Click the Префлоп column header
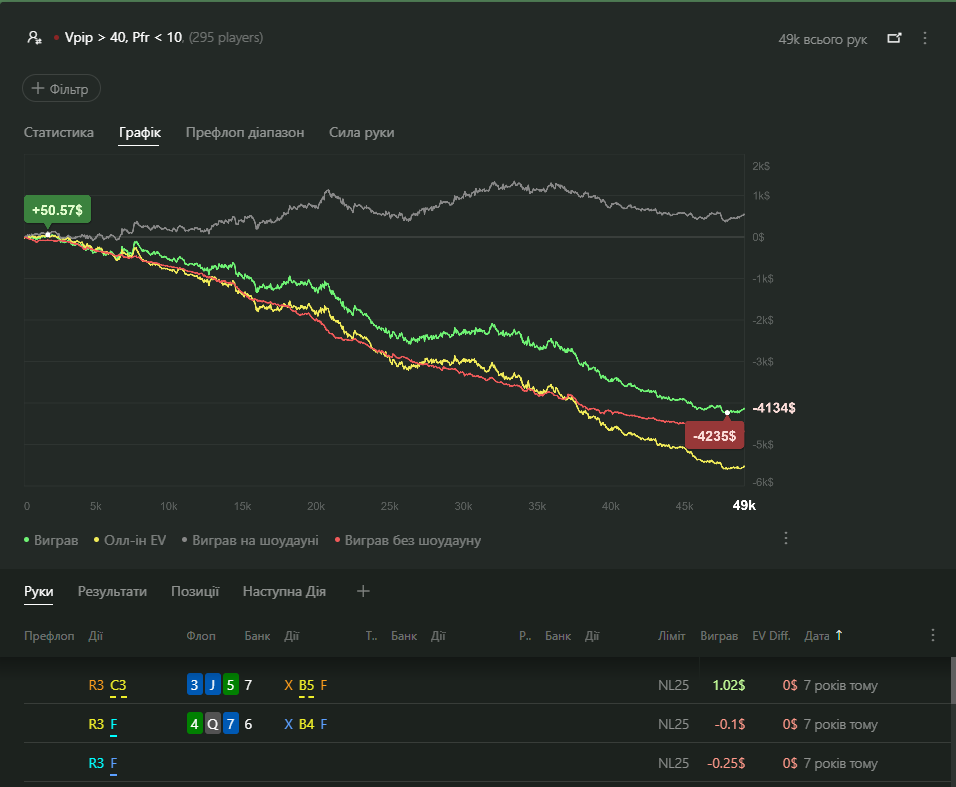 [49, 636]
